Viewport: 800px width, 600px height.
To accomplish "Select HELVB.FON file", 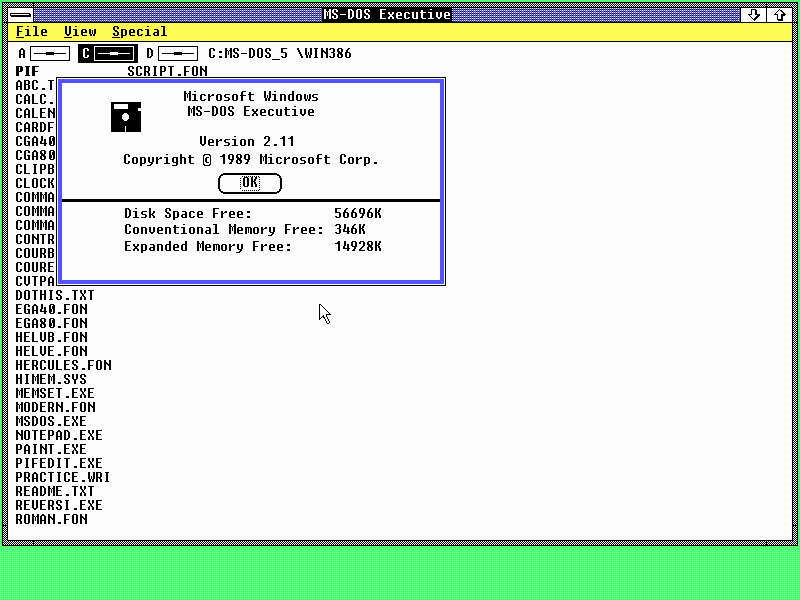I will 52,337.
